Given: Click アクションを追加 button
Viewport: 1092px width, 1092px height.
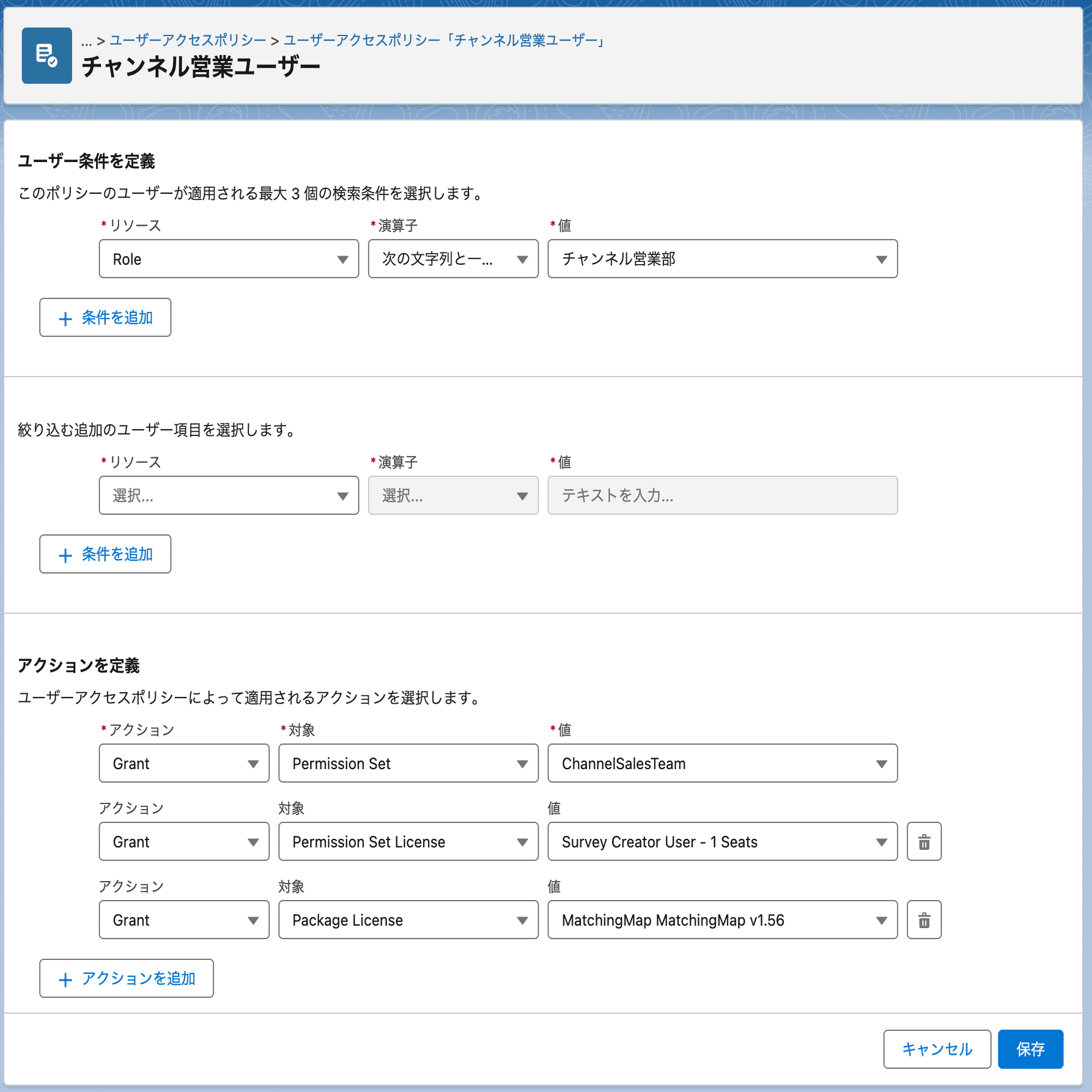Looking at the screenshot, I should pos(127,979).
